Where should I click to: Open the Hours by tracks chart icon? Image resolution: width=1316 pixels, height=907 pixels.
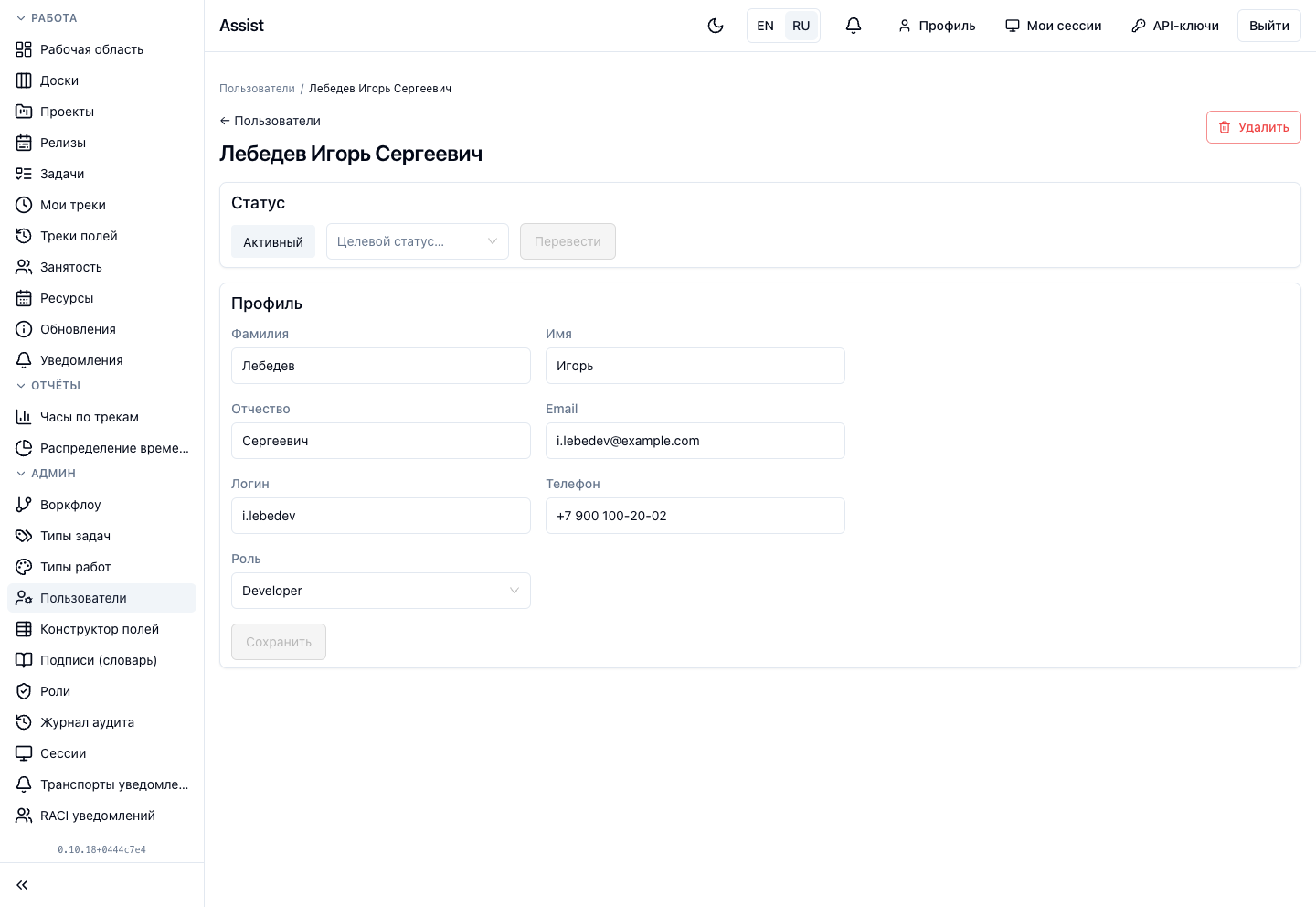24,417
